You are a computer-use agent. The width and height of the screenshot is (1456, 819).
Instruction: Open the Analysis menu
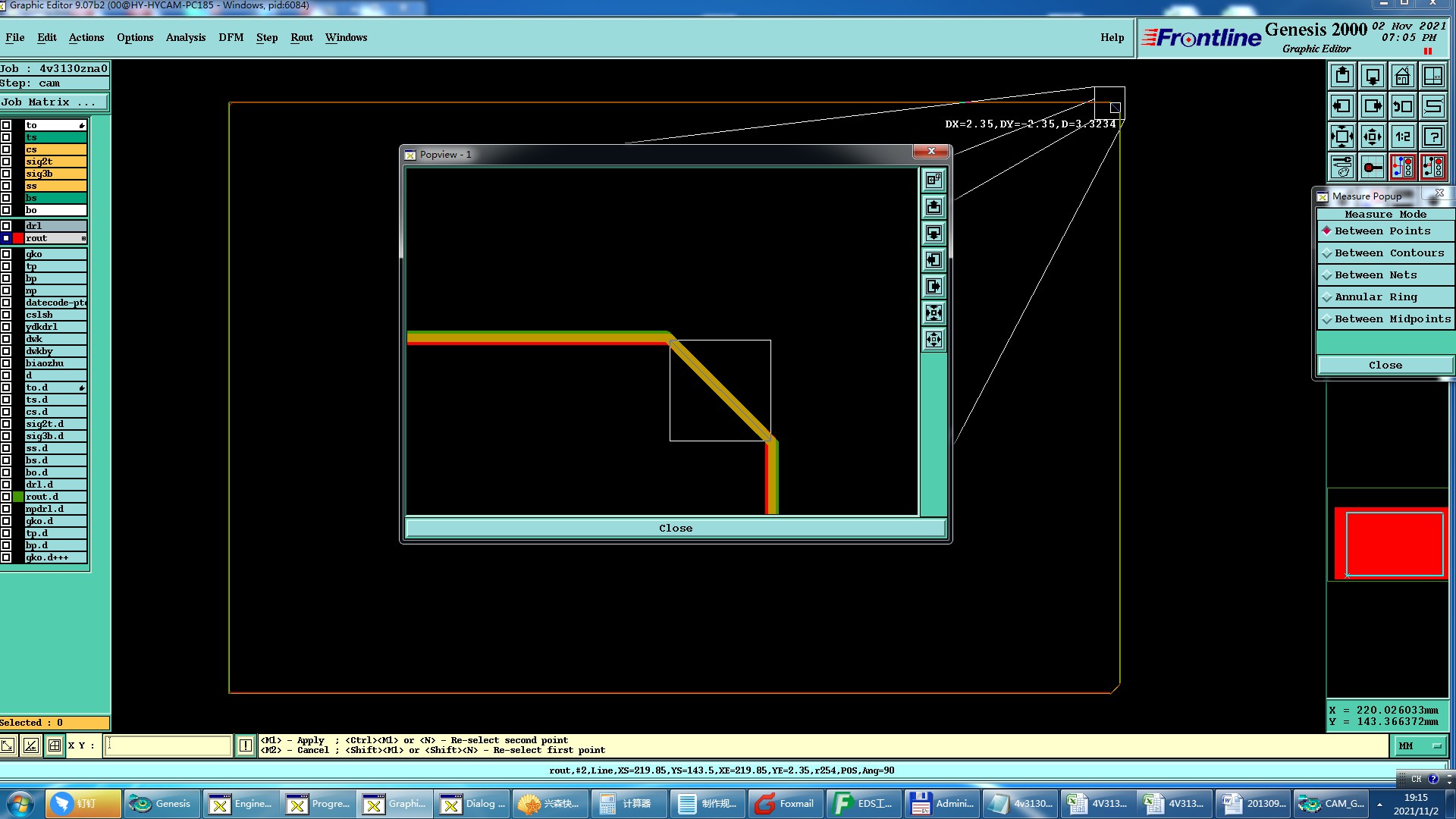coord(185,38)
